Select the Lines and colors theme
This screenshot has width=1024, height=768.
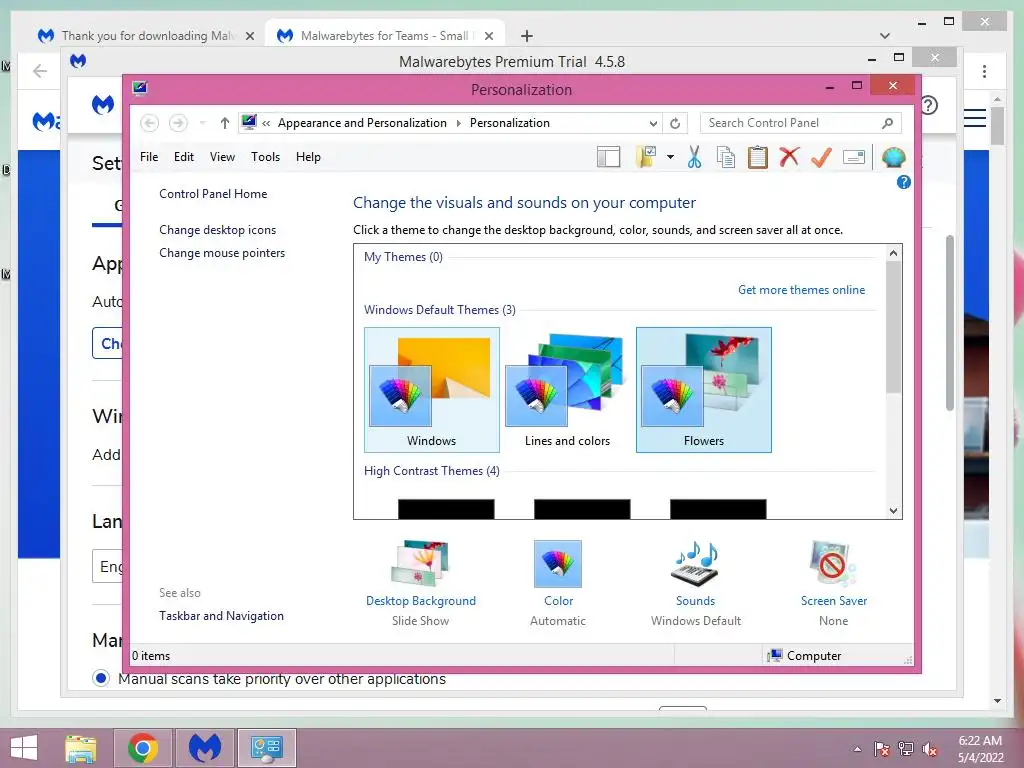tap(568, 389)
